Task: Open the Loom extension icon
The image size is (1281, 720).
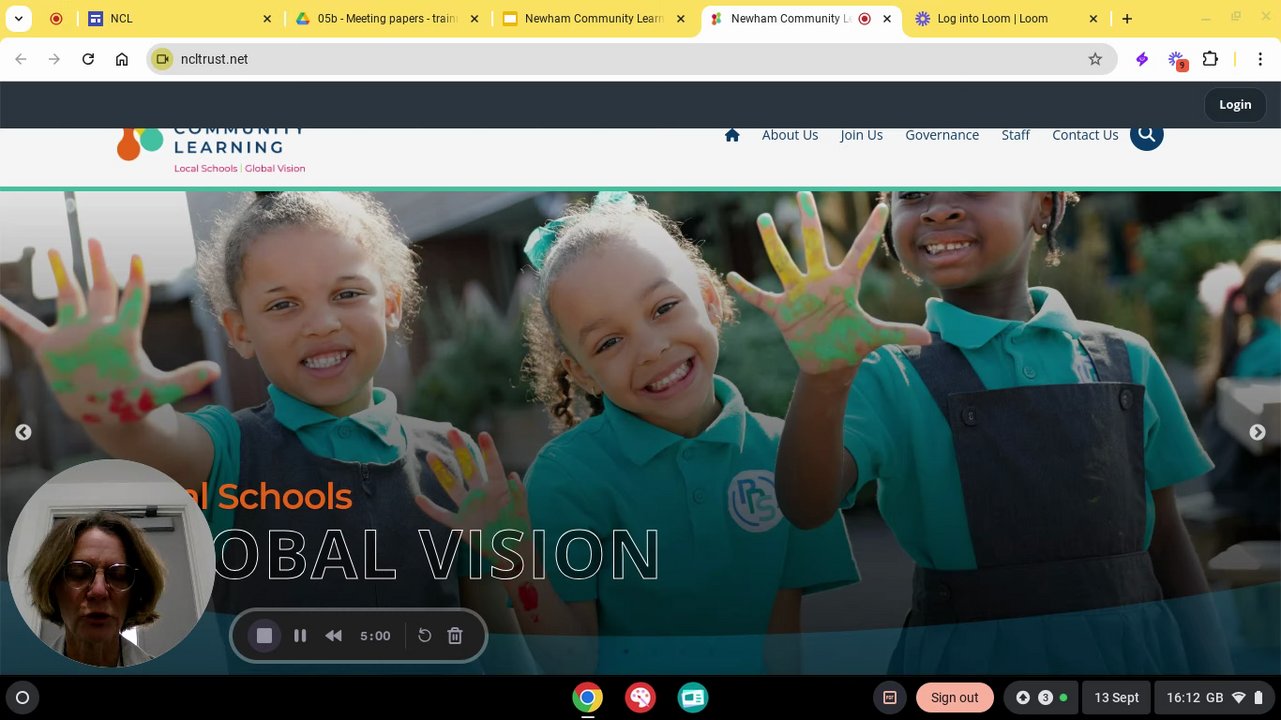Action: [x=1176, y=60]
